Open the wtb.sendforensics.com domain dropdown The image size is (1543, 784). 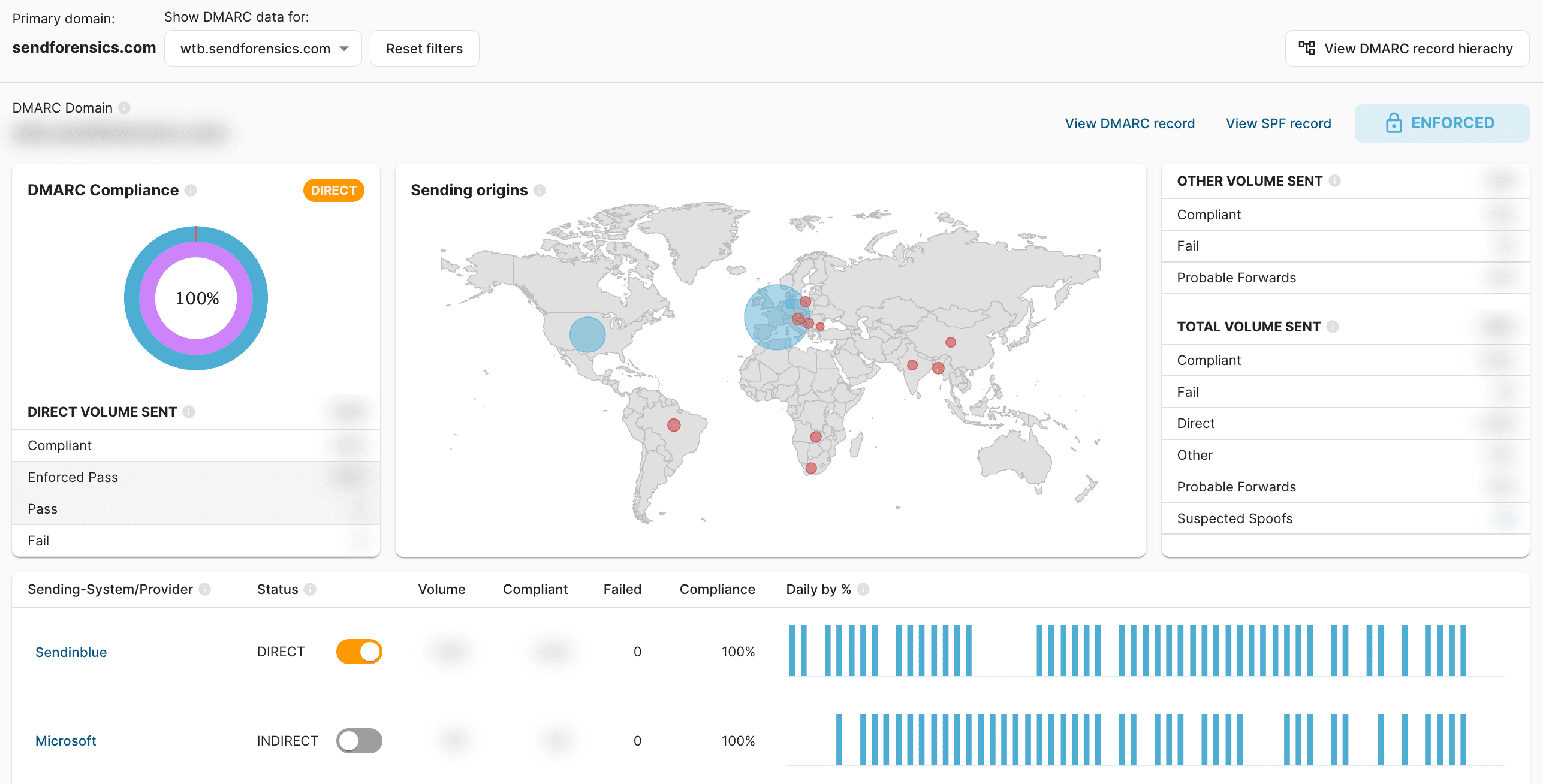click(x=263, y=49)
